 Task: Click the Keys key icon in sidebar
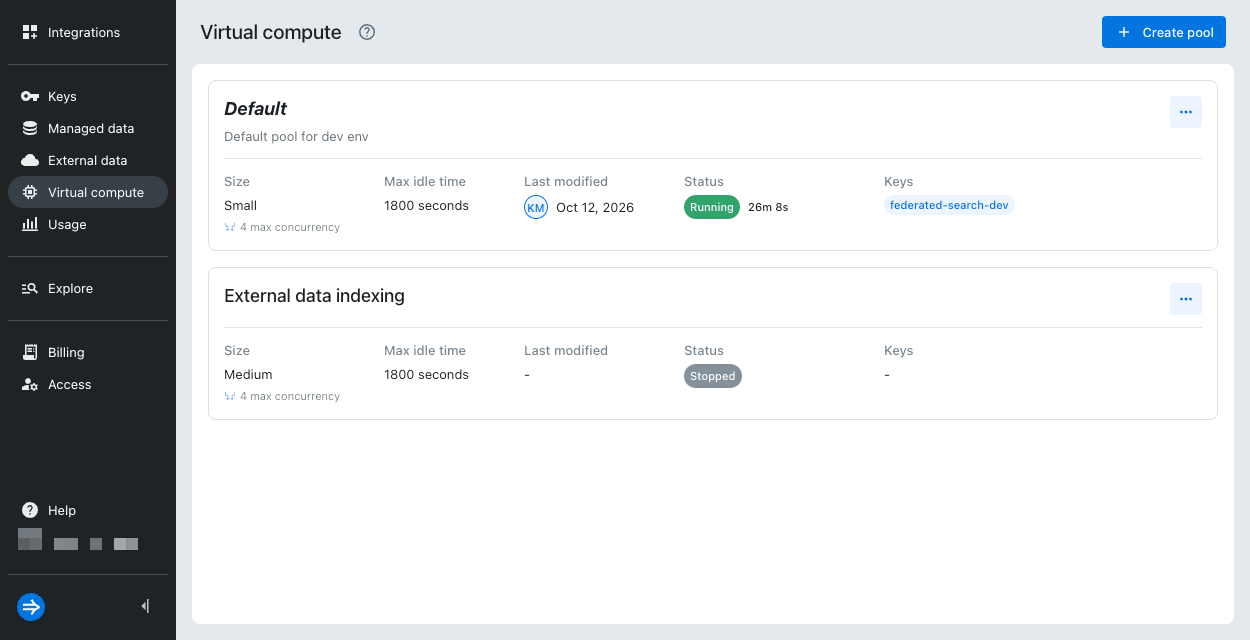coord(30,96)
